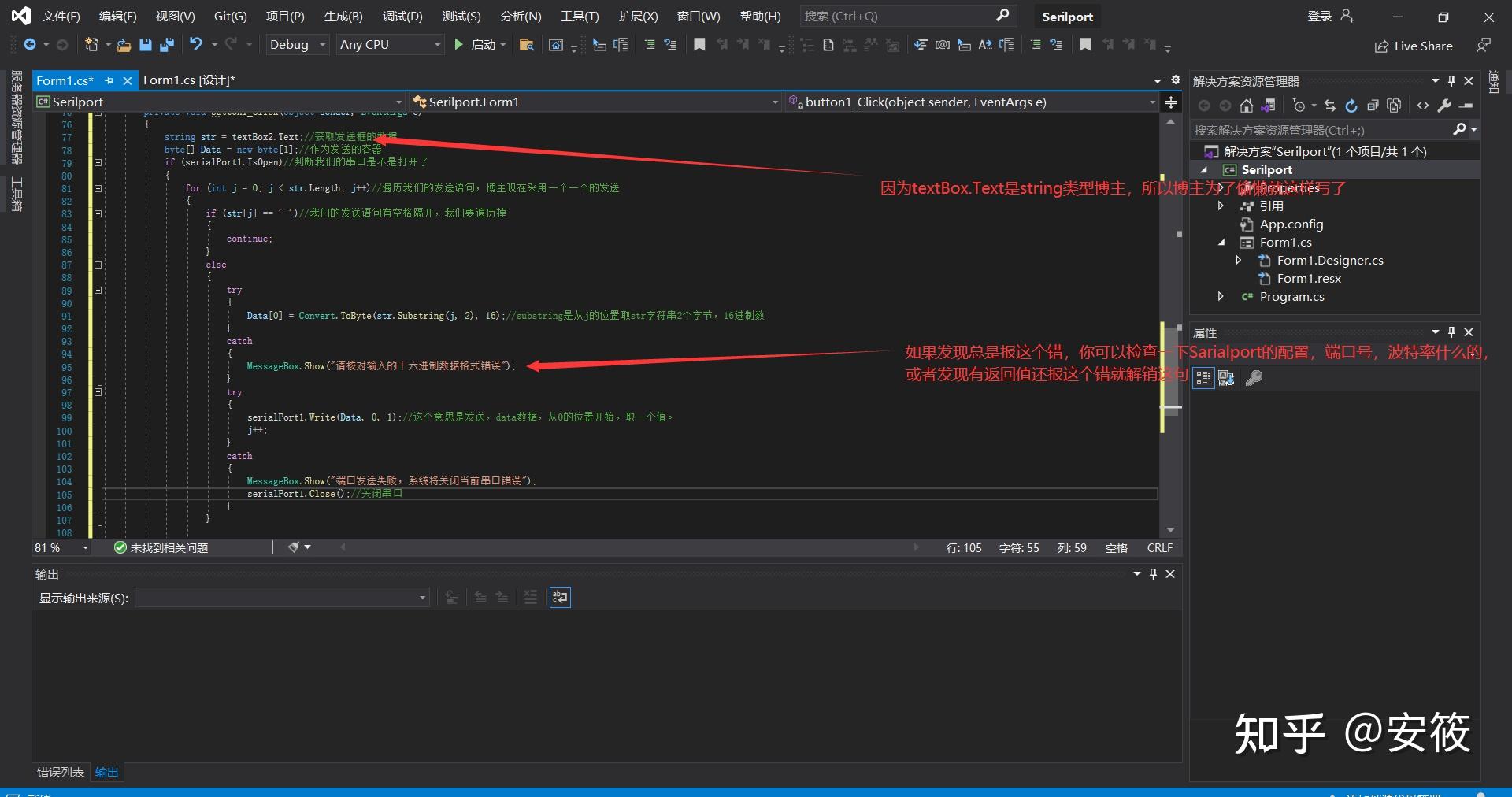
Task: Click alphabetical sort icon in 属性 panel
Action: tap(1226, 379)
